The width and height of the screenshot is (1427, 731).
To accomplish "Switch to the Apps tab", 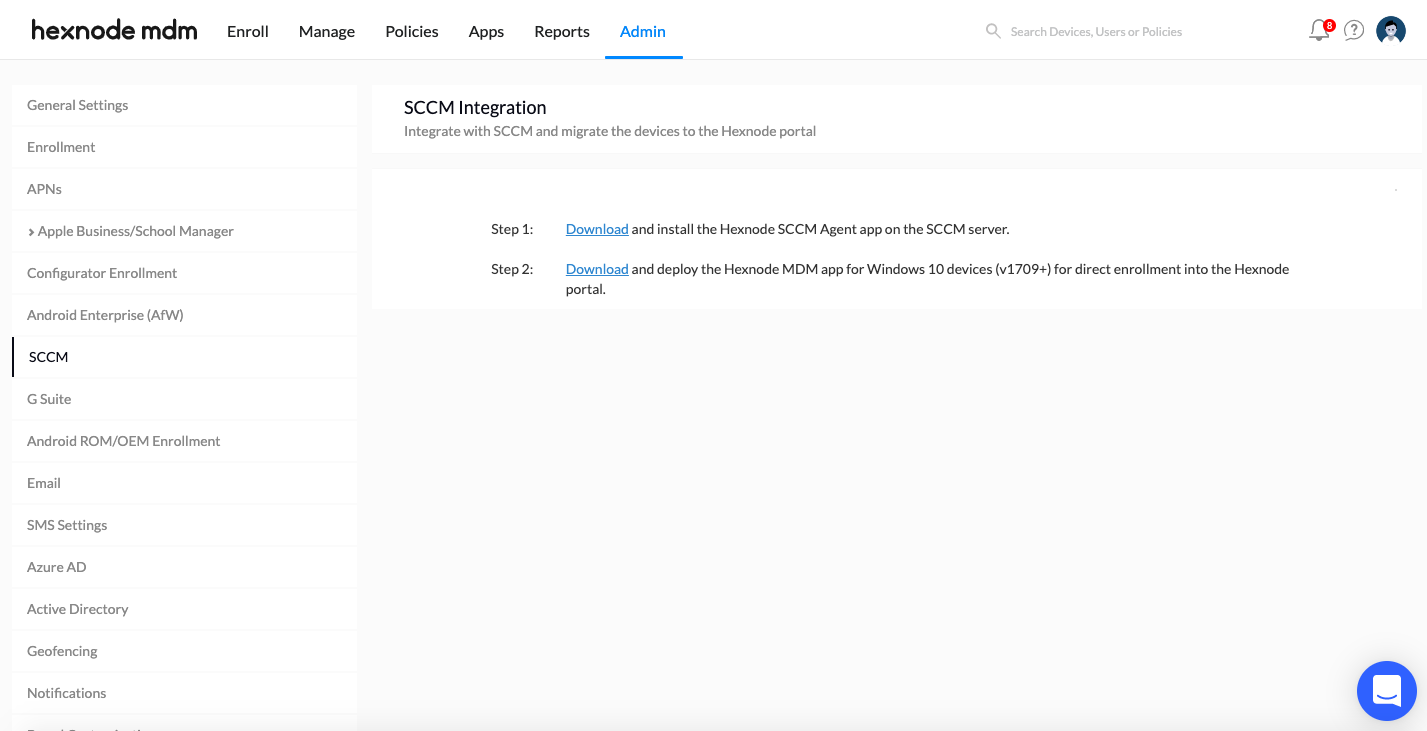I will pyautogui.click(x=486, y=31).
